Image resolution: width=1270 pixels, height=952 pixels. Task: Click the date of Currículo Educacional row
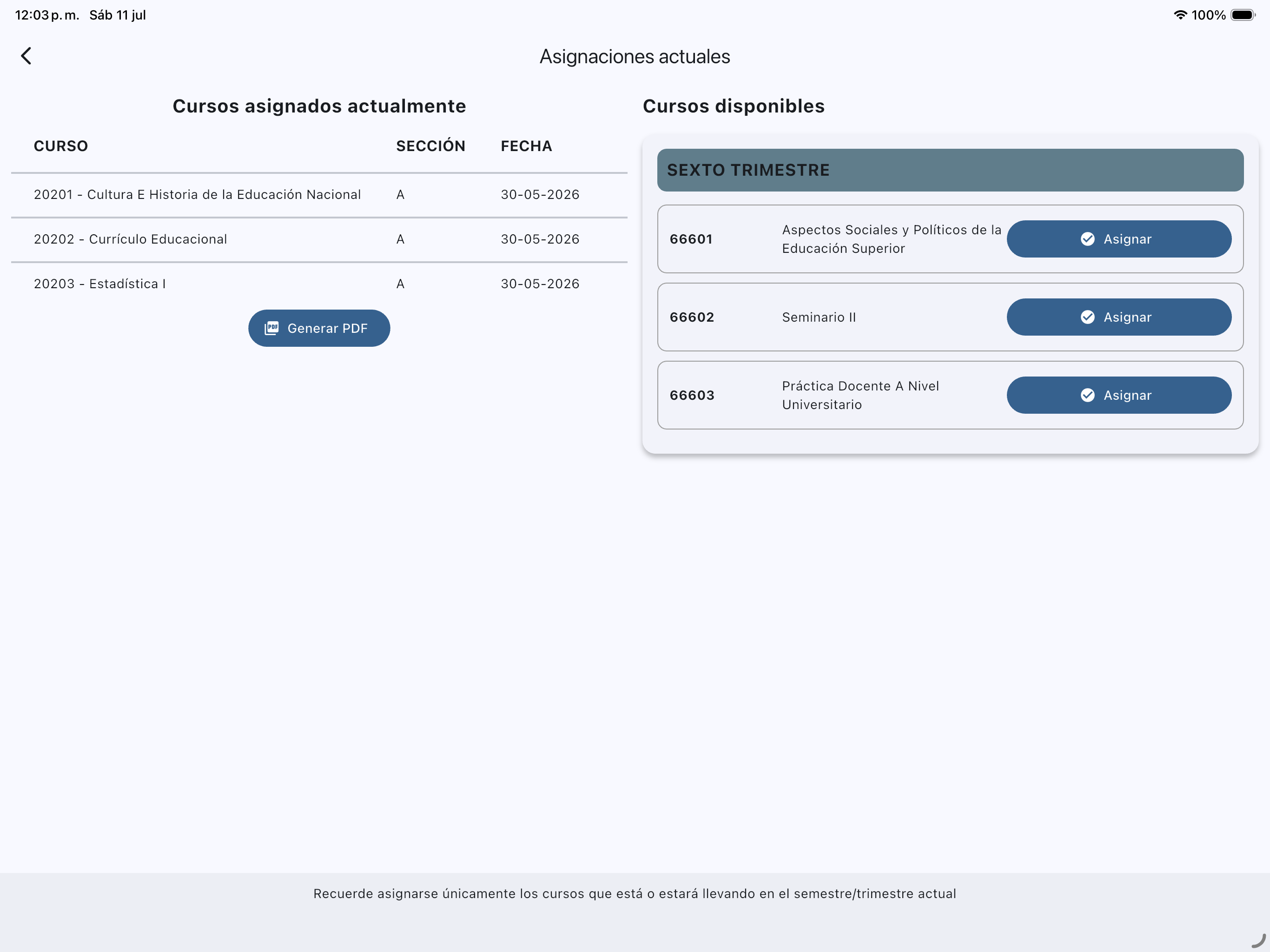pos(540,239)
